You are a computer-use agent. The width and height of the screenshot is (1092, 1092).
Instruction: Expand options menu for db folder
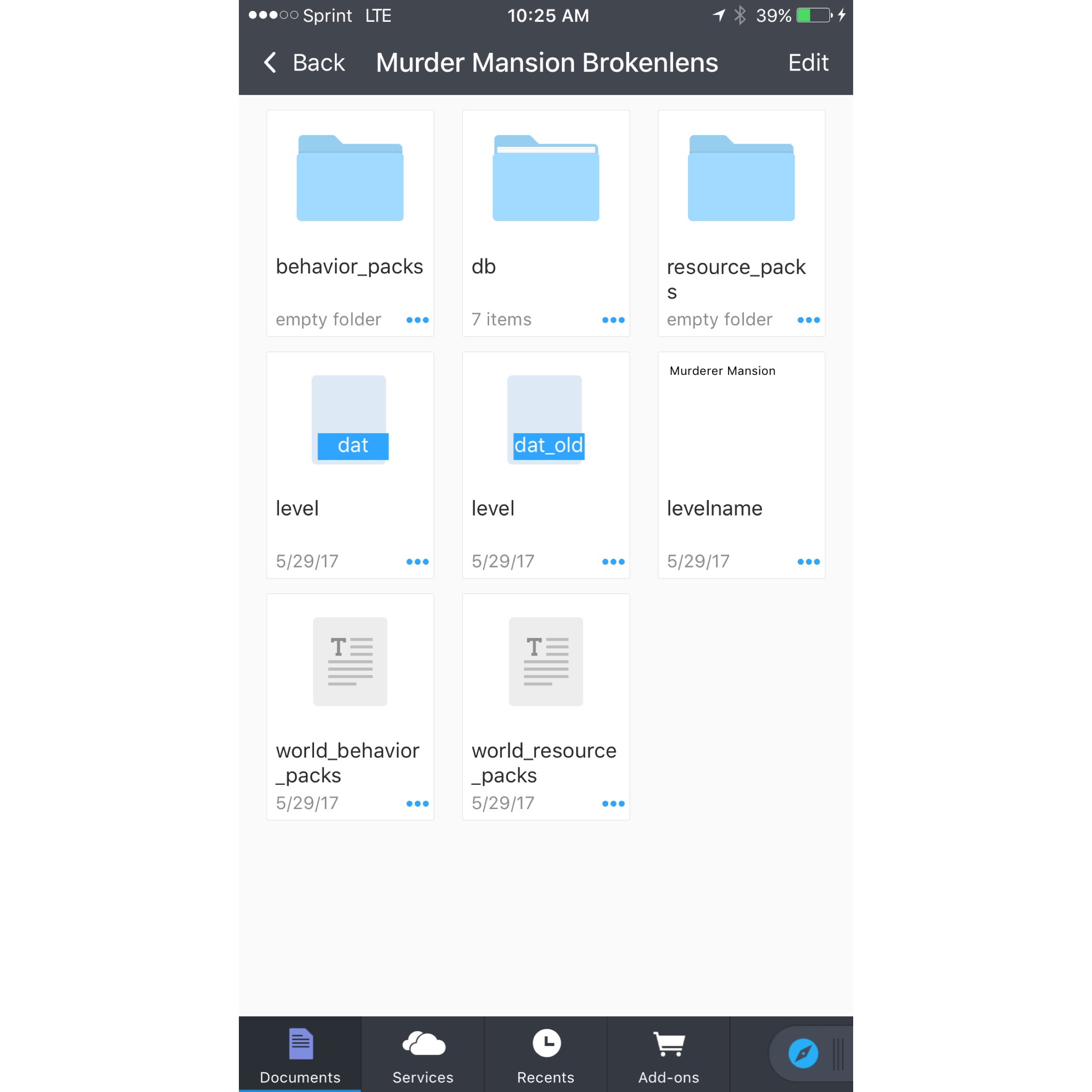coord(613,320)
